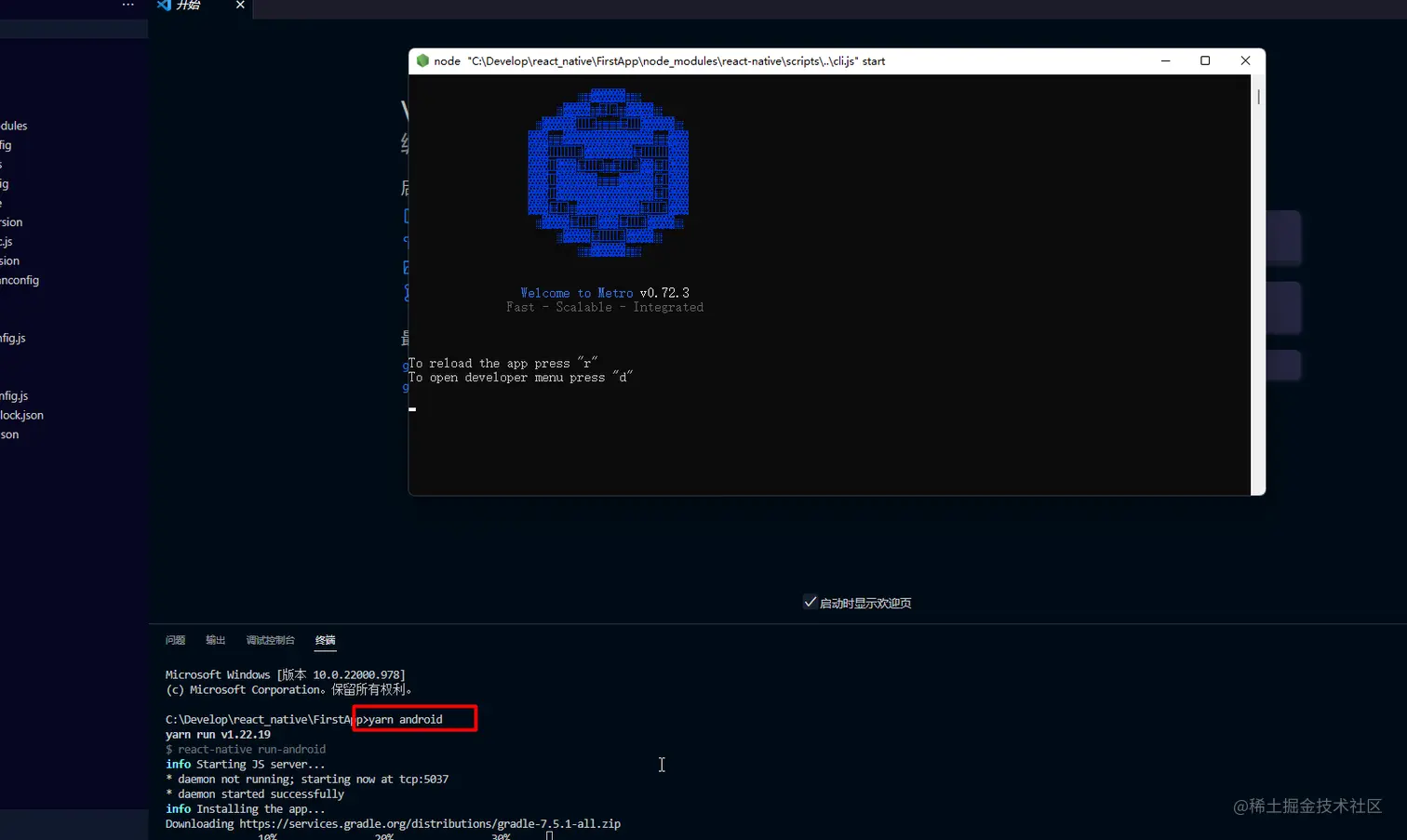1407x840 pixels.
Task: Click the "$ react-native run-android" terminal line
Action: point(246,749)
